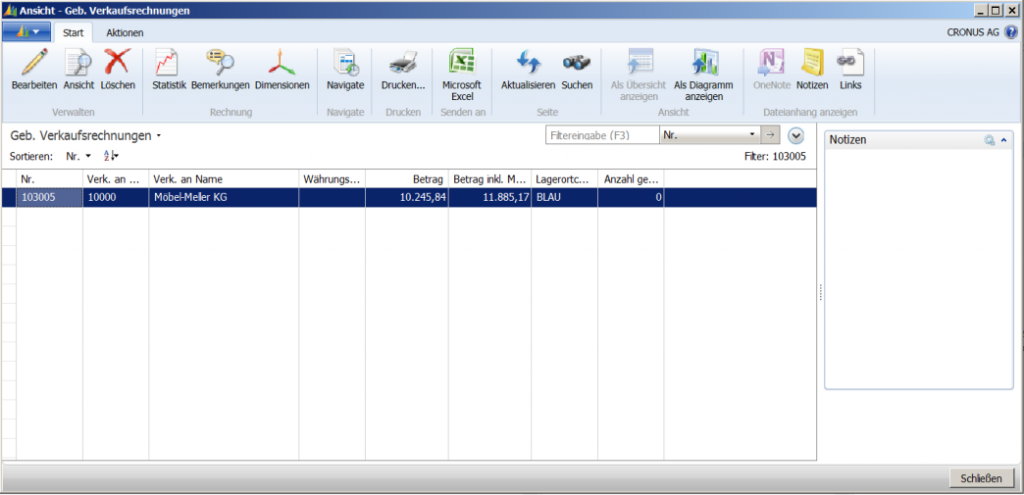The image size is (1024, 495).
Task: Switch to the Aktionen ribbon tab
Action: coord(125,33)
